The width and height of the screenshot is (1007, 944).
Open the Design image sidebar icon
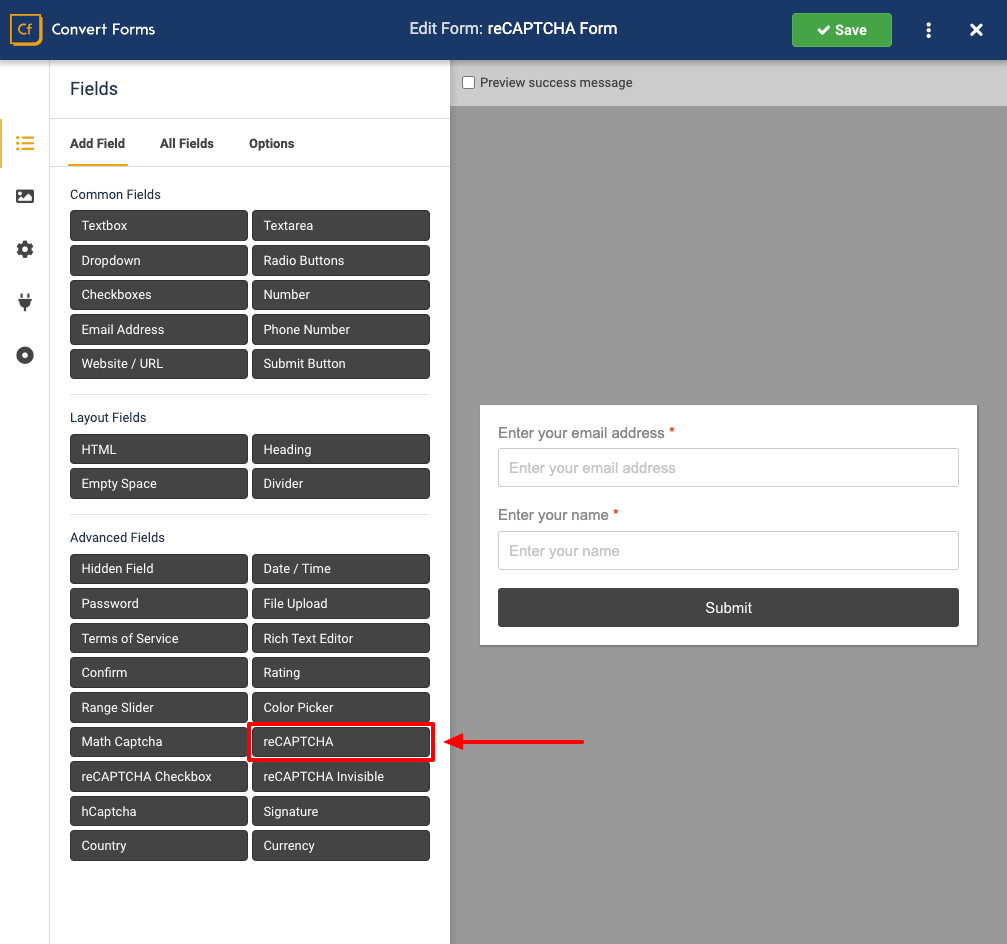(25, 197)
